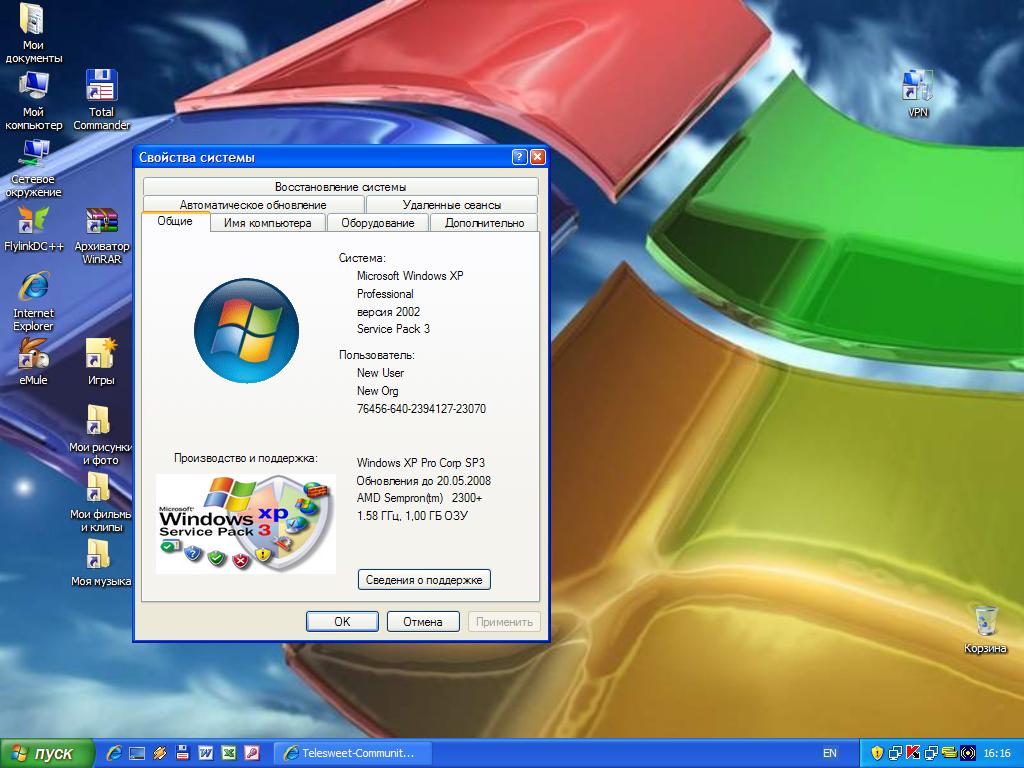Click the EN language indicator in taskbar
The height and width of the screenshot is (768, 1024).
[830, 753]
